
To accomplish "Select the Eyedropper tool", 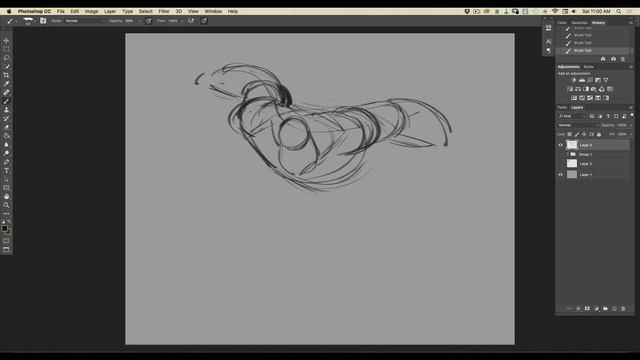I will (x=6, y=84).
